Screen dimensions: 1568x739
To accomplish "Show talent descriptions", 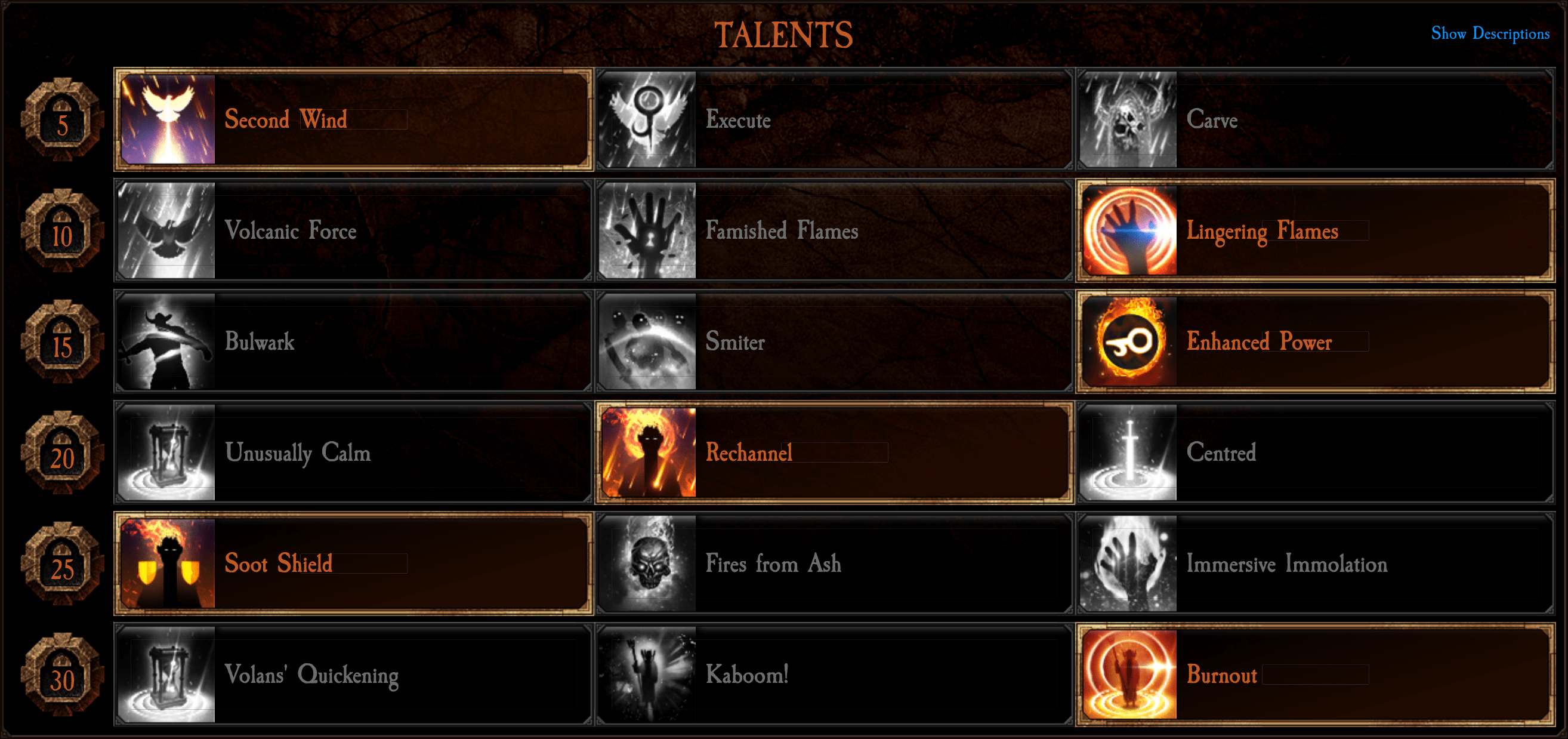I will (1490, 33).
